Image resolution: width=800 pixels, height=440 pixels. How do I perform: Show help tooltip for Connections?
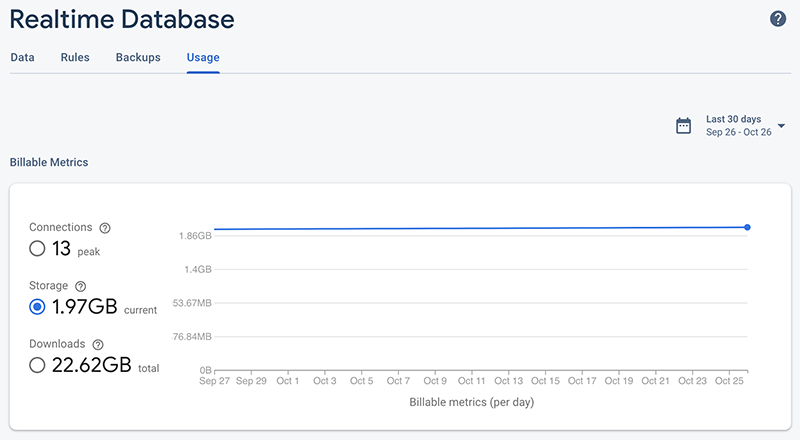tap(105, 228)
